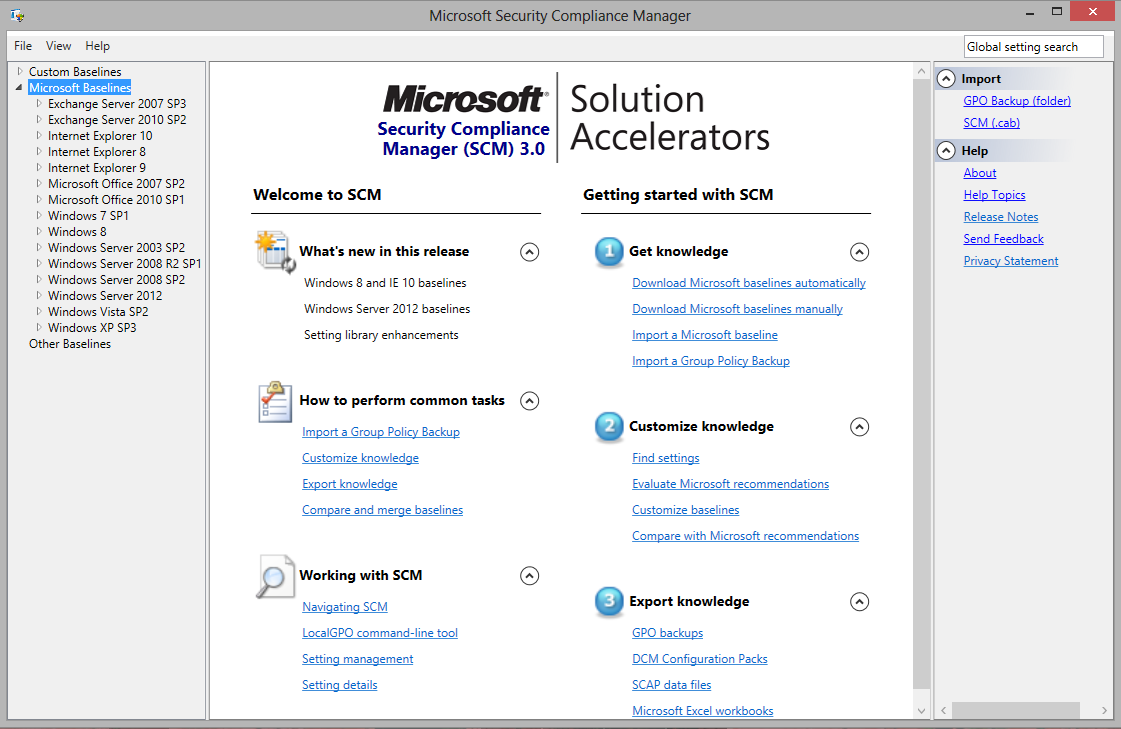
Task: Collapse the How to perform common tasks section
Action: [529, 400]
